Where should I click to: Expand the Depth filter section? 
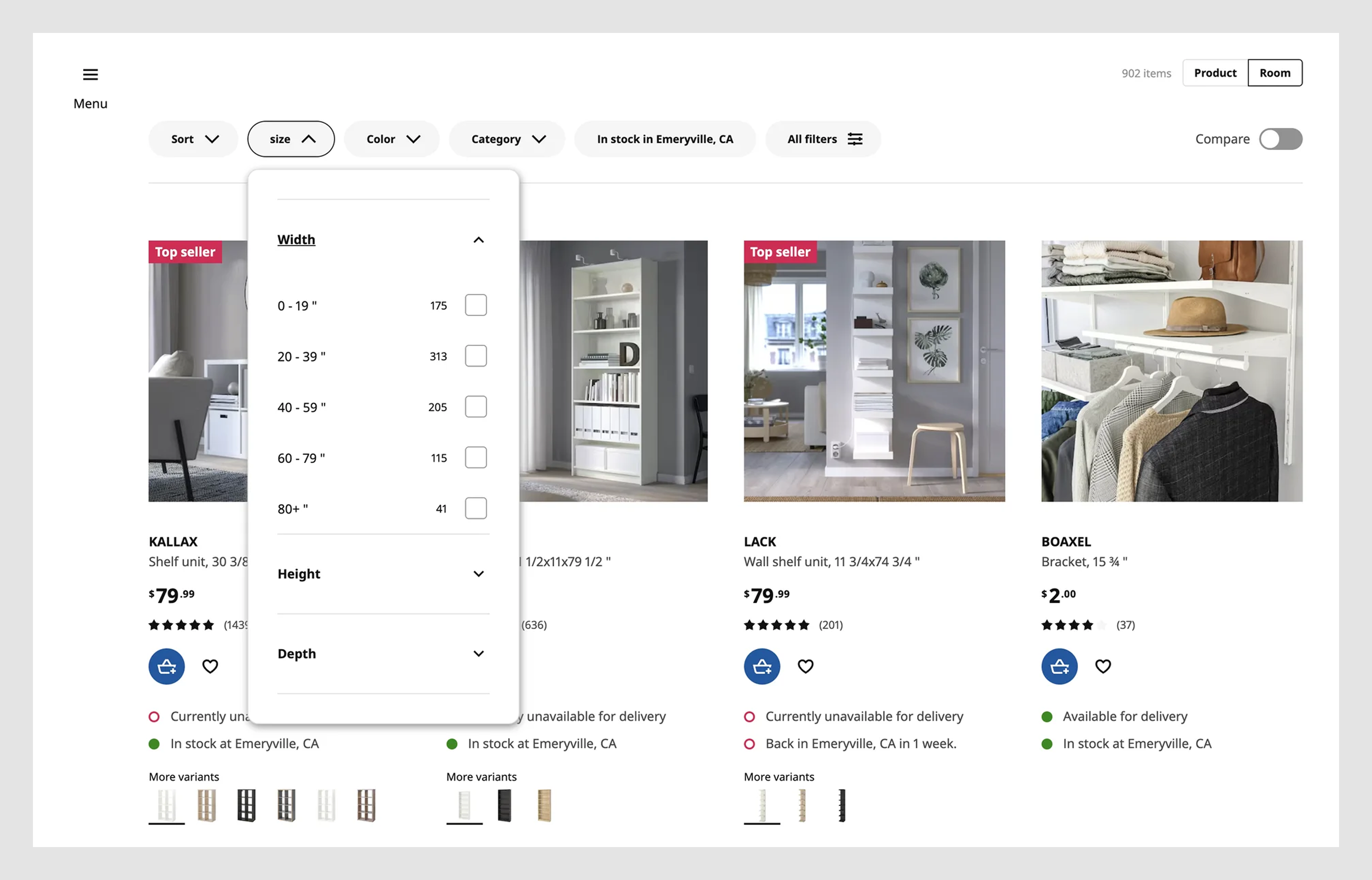383,654
